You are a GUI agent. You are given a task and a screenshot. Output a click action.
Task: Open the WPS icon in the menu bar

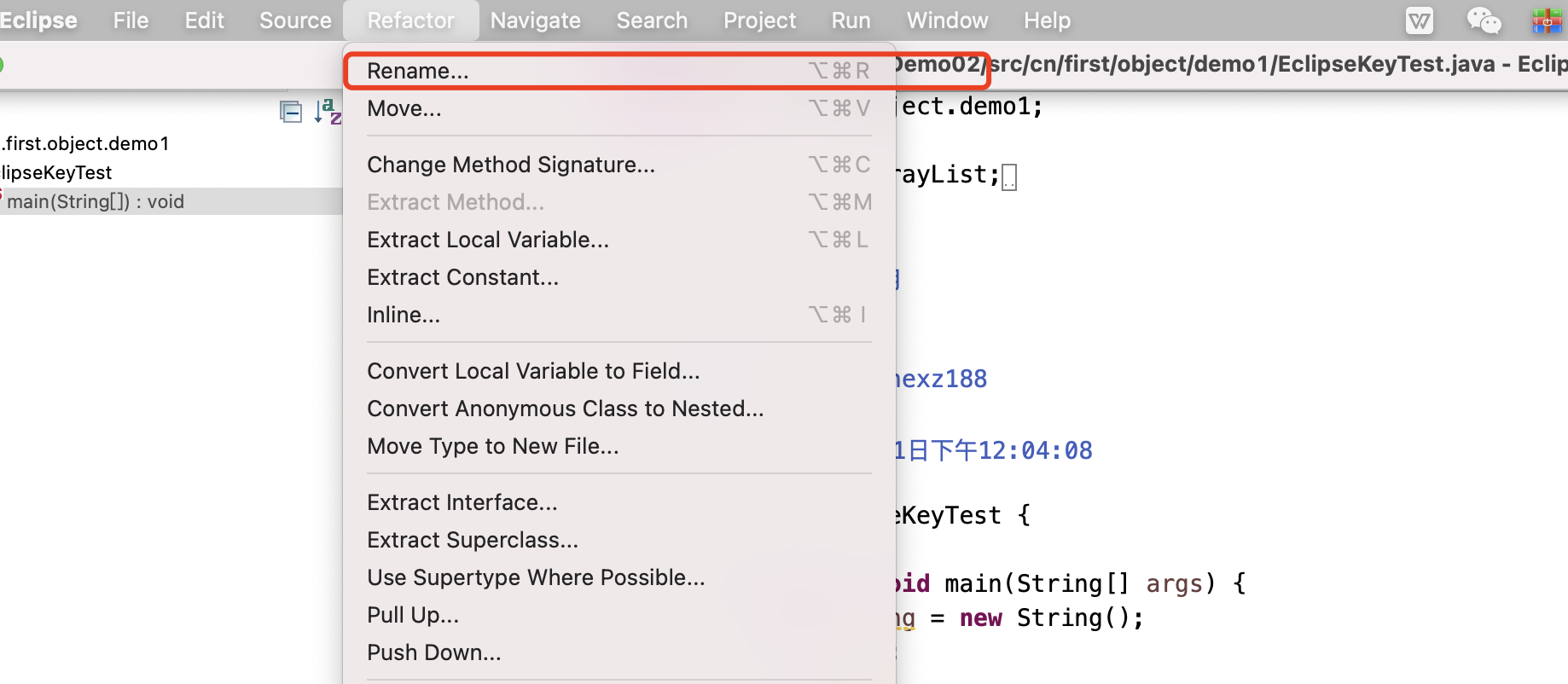1420,20
